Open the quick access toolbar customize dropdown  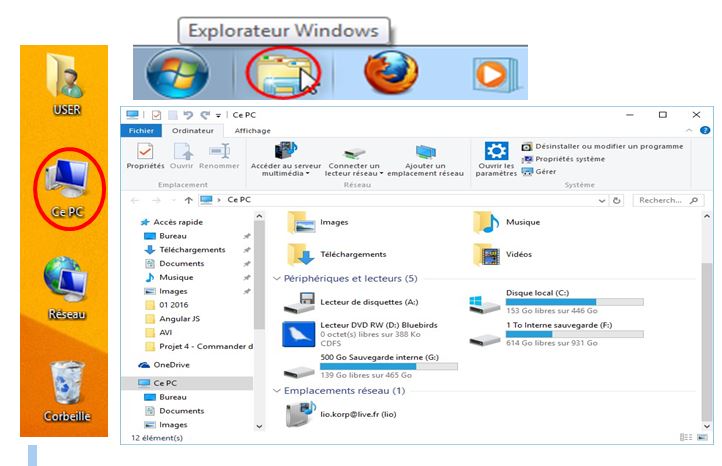coord(218,116)
